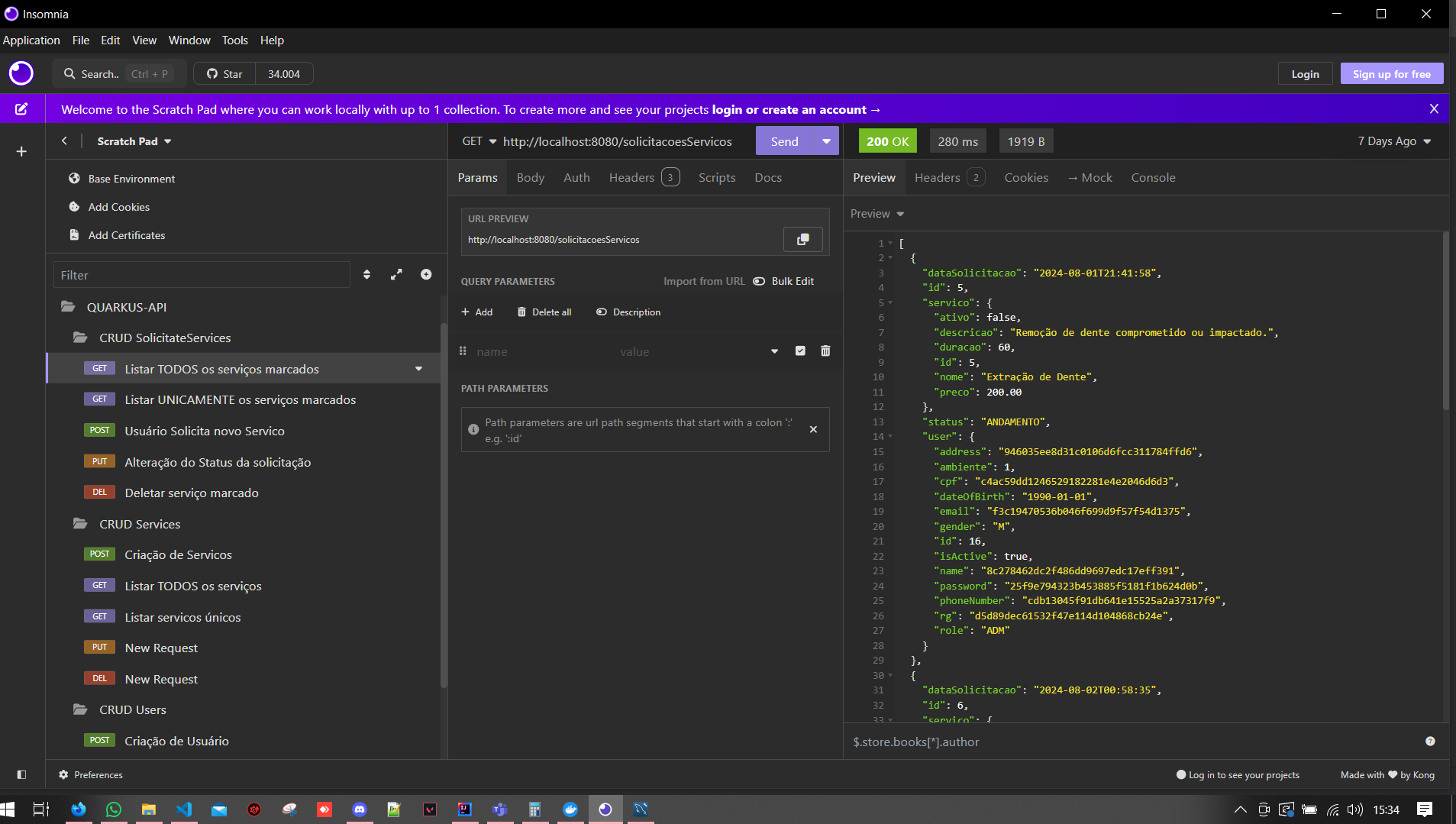Open dropdown for Listar TODOS os serviços marcados
This screenshot has width=1456, height=824.
coord(418,369)
